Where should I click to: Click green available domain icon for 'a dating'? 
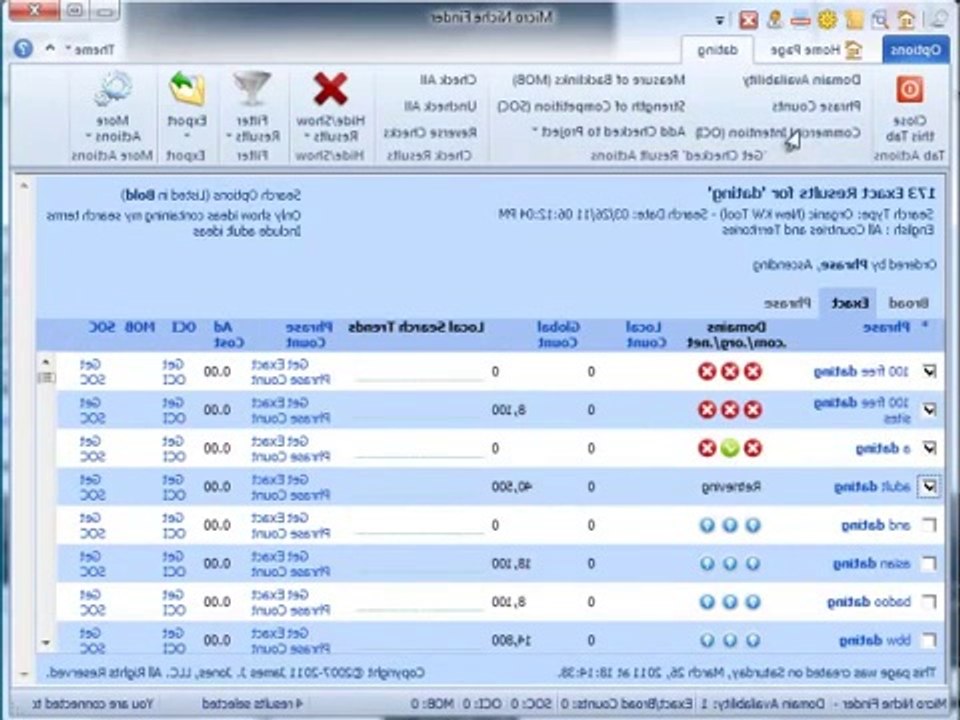coord(730,448)
